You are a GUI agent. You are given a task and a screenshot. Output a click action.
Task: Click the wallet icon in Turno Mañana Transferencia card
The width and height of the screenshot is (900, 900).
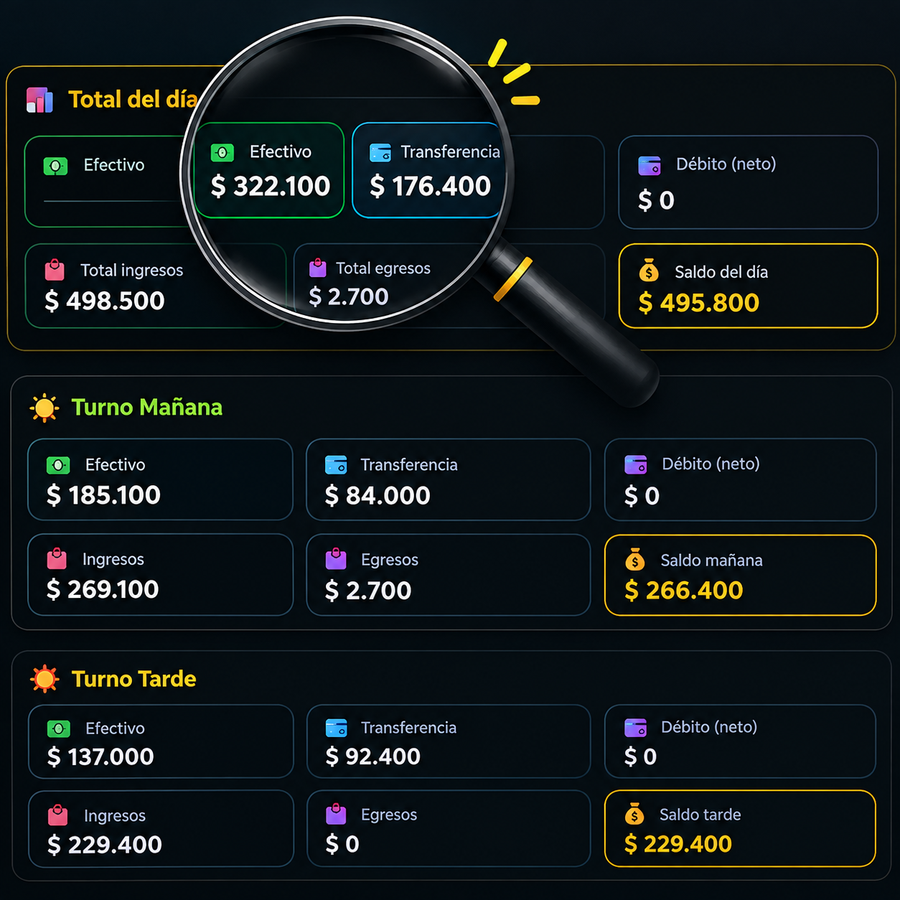[336, 464]
